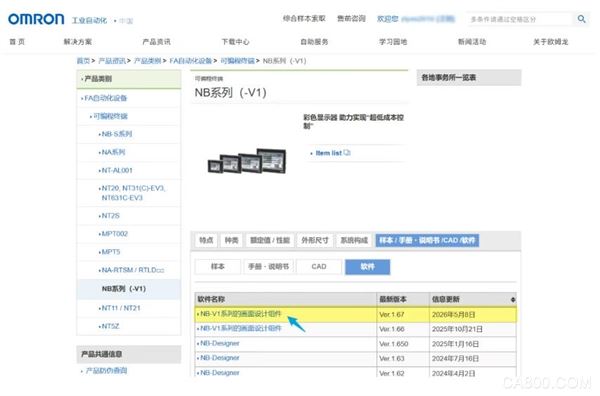
Task: Open NB-S系列 in the sidebar
Action: 117,134
